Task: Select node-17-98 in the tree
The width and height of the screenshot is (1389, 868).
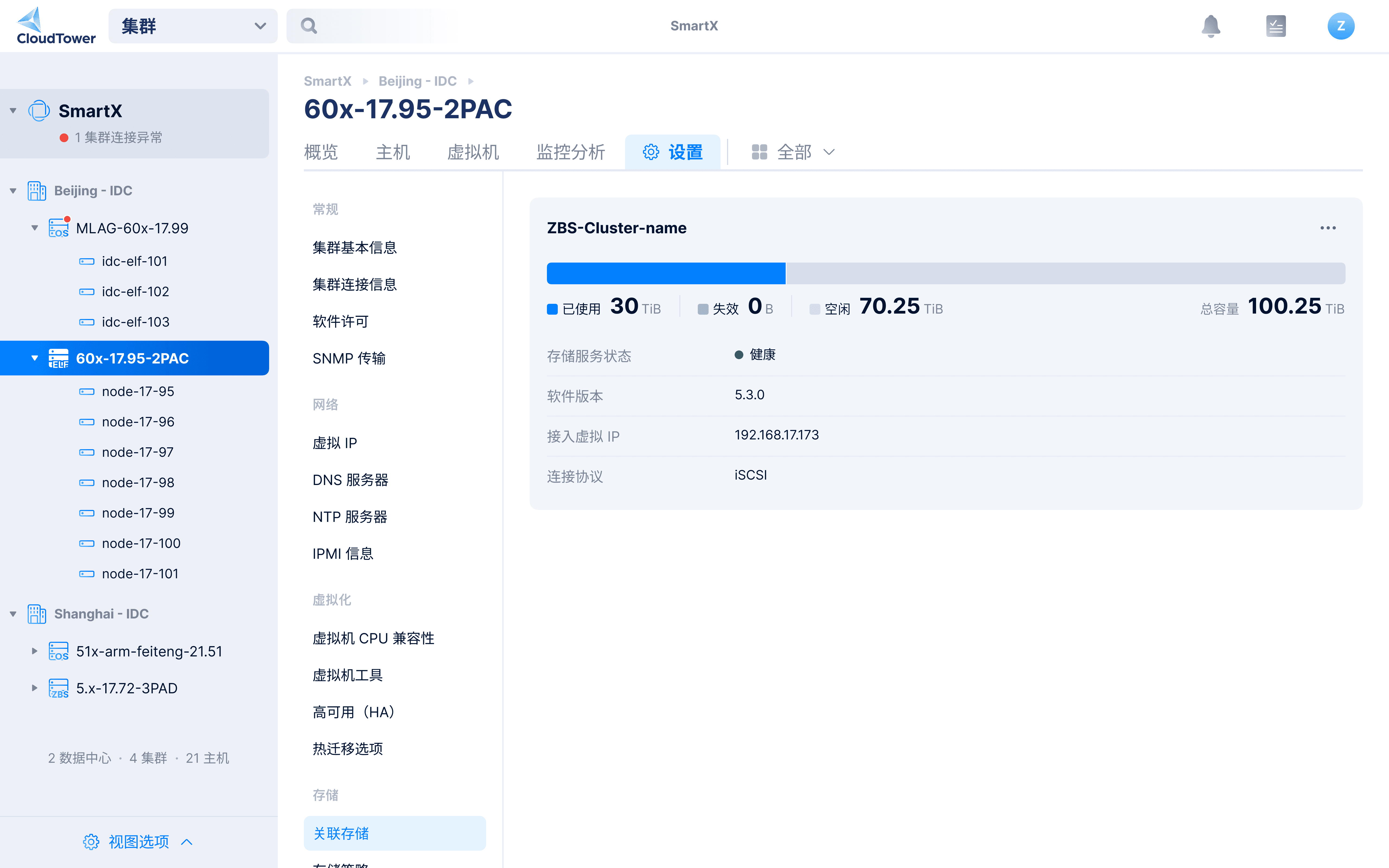Action: pos(138,482)
